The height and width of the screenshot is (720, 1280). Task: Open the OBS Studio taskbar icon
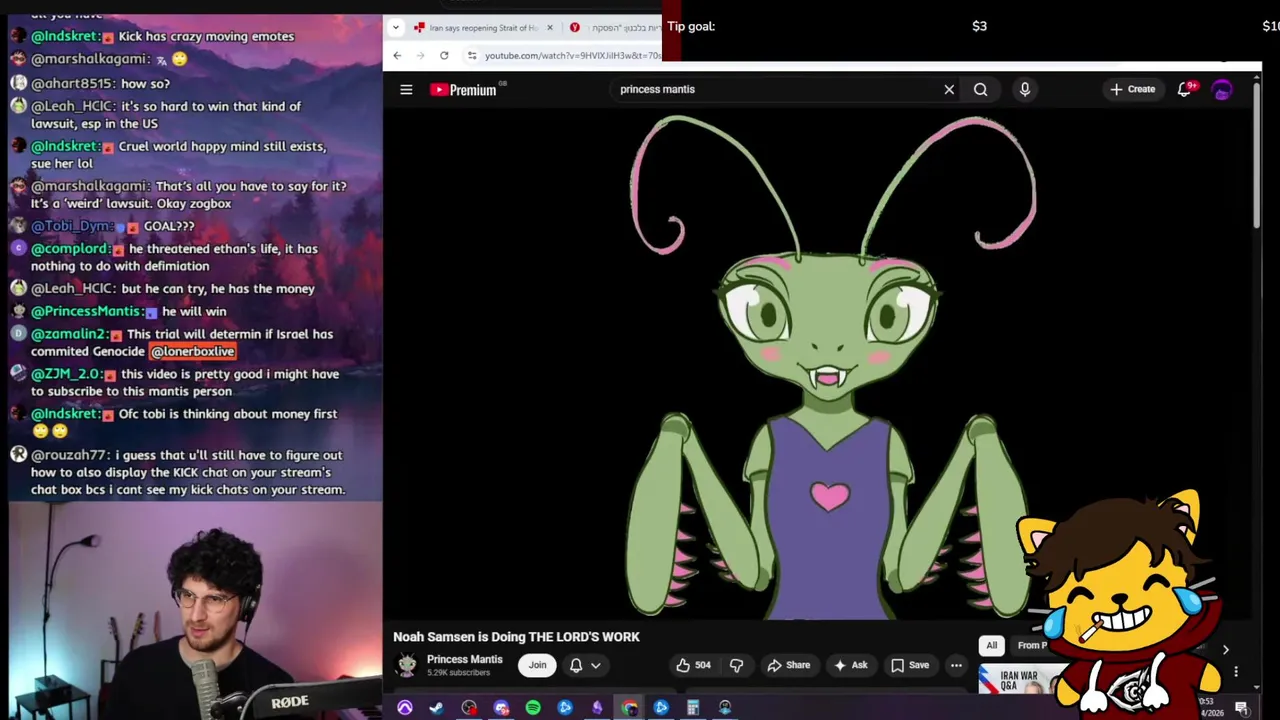click(469, 708)
